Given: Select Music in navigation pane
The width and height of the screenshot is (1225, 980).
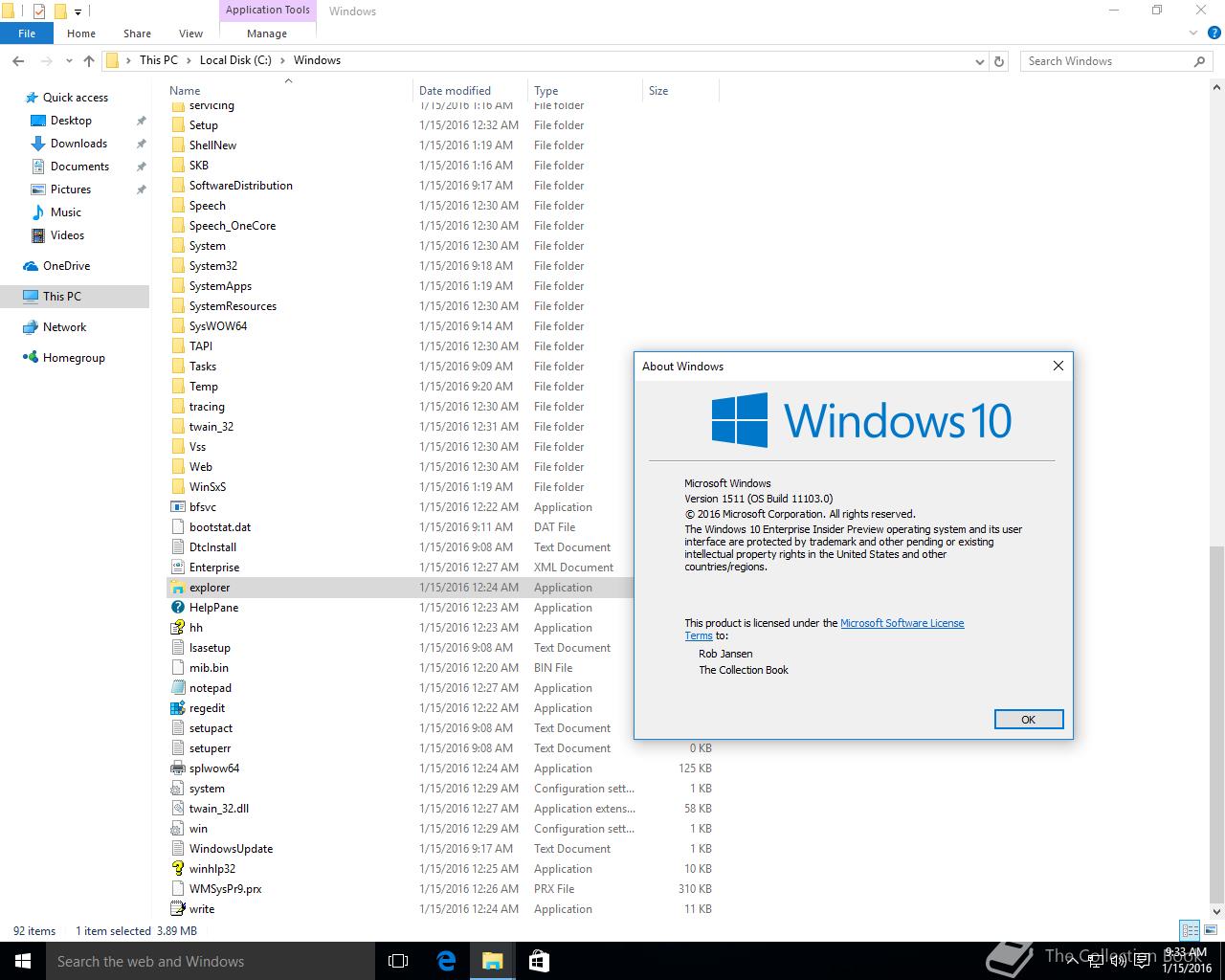Looking at the screenshot, I should [x=66, y=212].
